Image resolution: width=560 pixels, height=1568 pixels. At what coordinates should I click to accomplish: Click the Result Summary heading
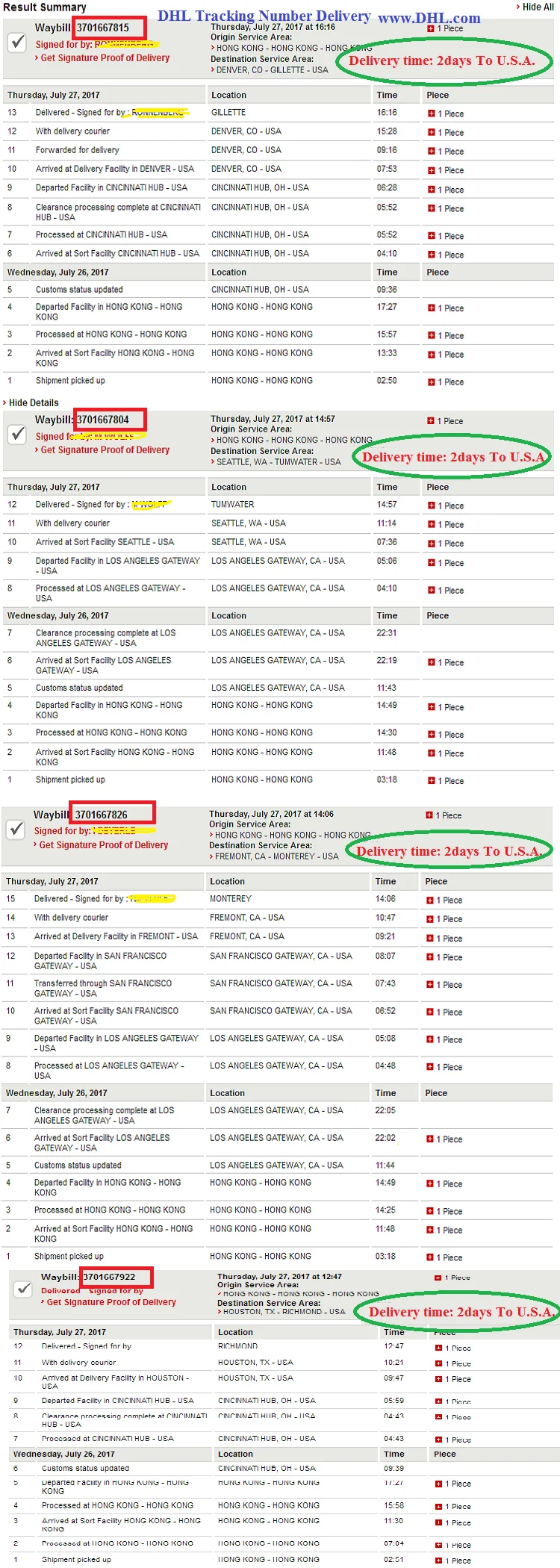click(x=44, y=7)
